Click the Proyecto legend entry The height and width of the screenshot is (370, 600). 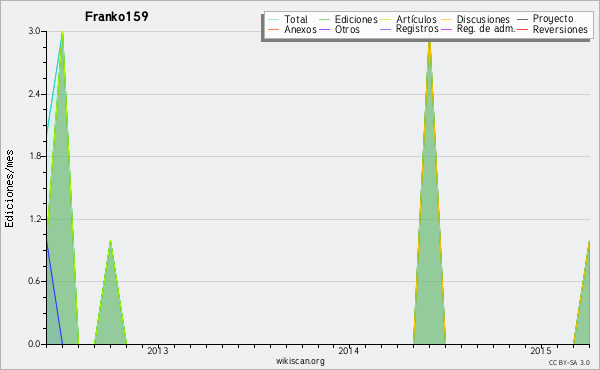pyautogui.click(x=545, y=18)
